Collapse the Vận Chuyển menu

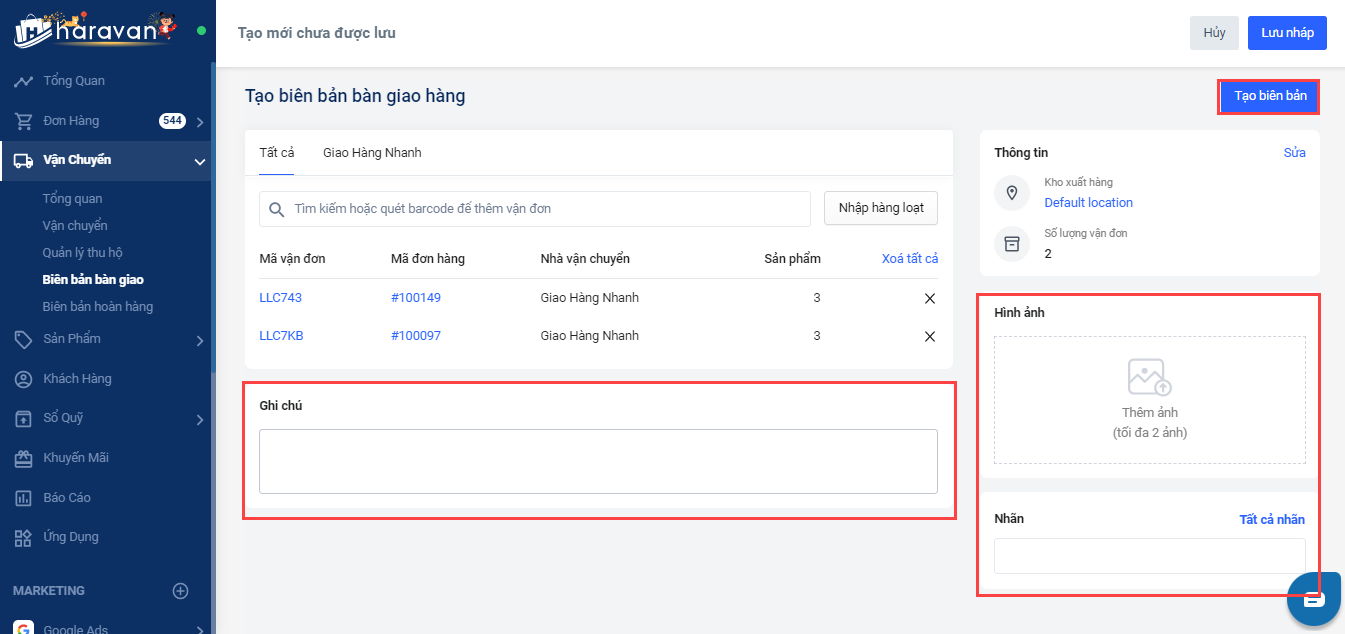tap(199, 161)
